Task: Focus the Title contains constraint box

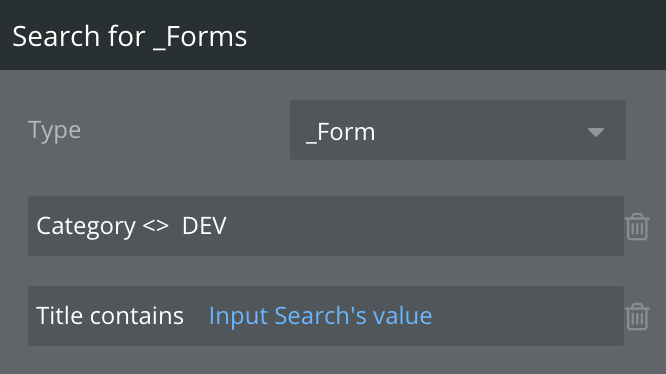Action: point(326,316)
